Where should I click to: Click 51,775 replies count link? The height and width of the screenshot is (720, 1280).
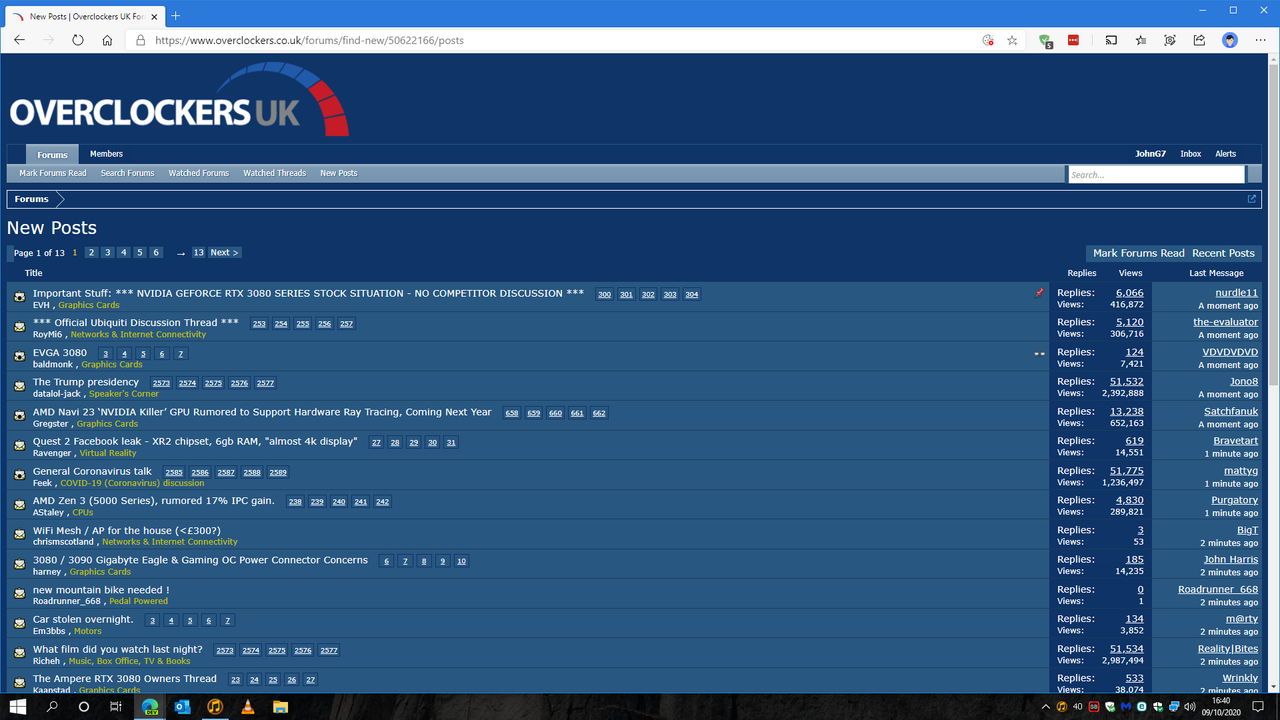(x=1127, y=471)
